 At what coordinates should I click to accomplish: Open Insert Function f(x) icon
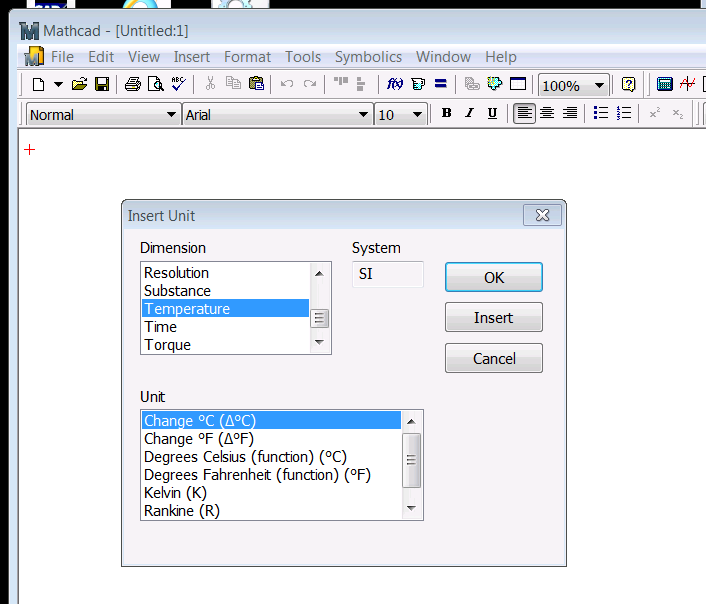(x=395, y=84)
